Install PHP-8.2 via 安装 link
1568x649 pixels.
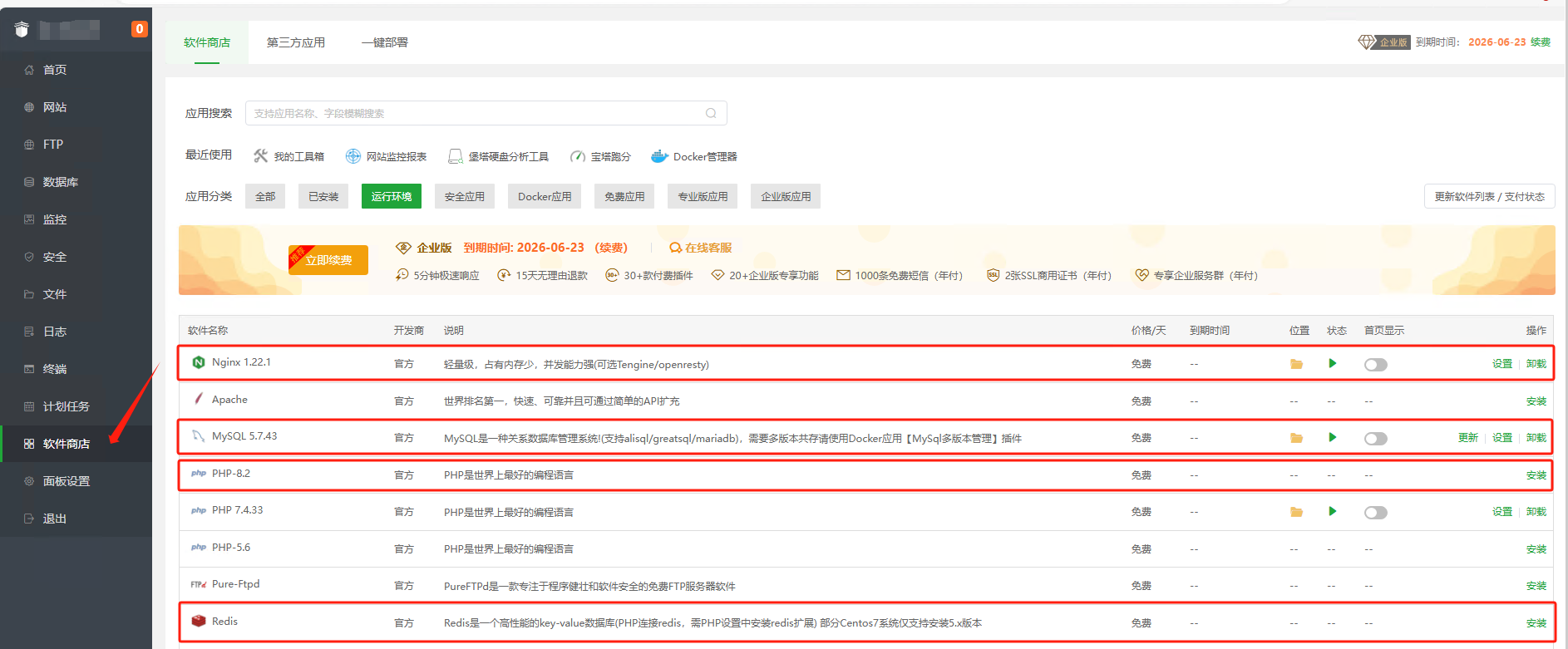click(x=1536, y=475)
